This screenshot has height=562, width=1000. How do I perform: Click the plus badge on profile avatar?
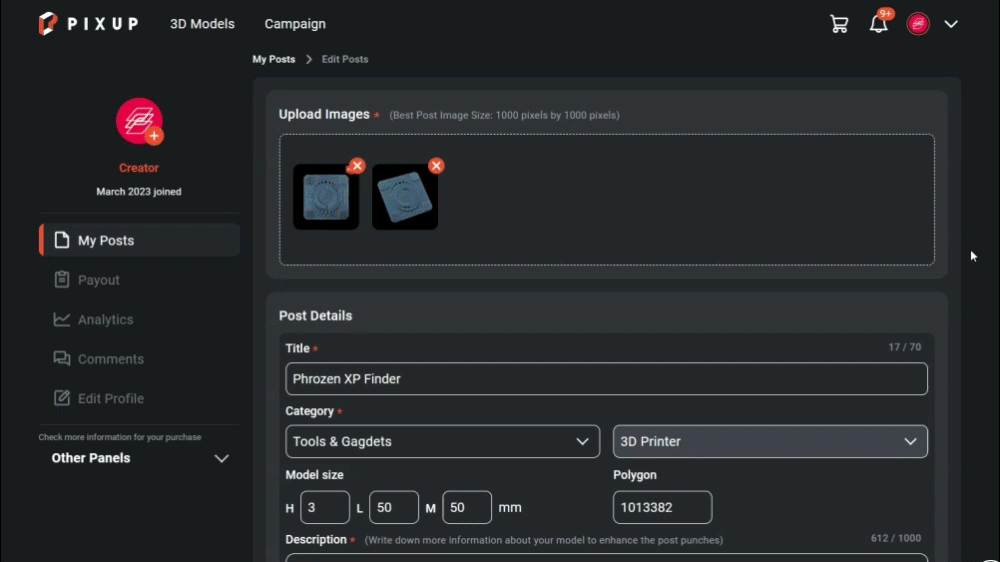(154, 136)
